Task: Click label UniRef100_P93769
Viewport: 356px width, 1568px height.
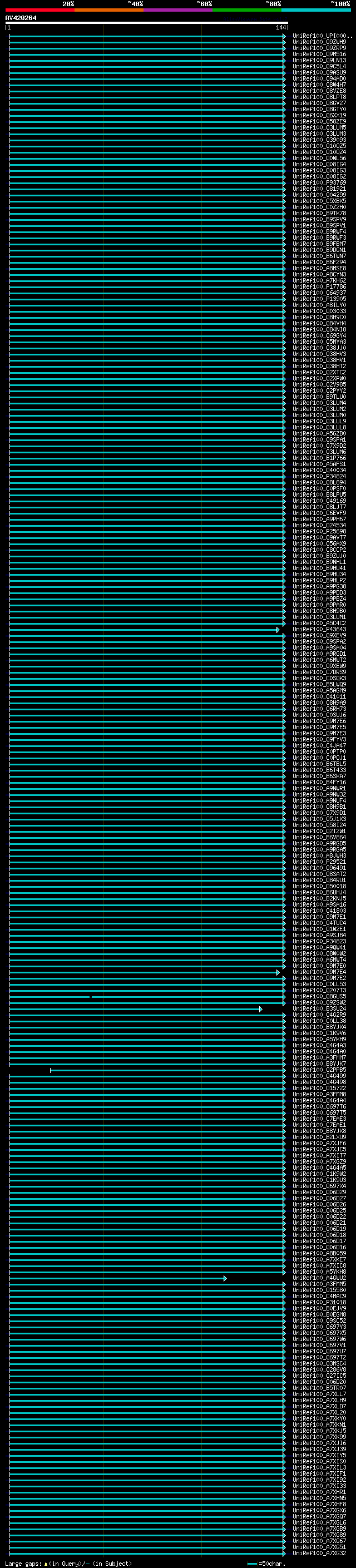Action: click(x=319, y=182)
